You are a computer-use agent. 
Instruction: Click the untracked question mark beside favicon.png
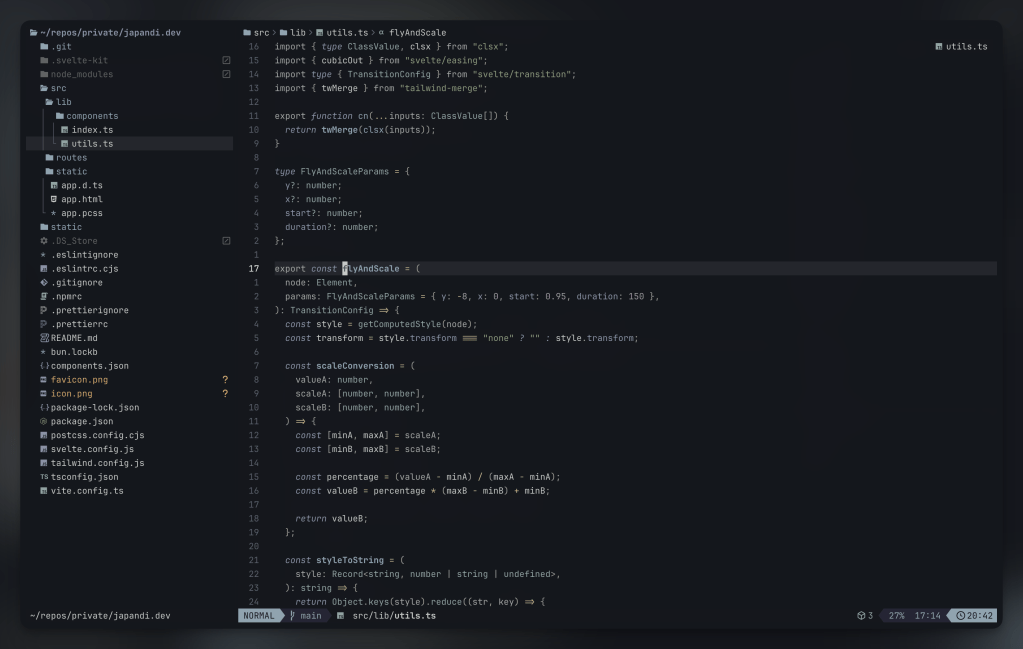click(x=225, y=380)
